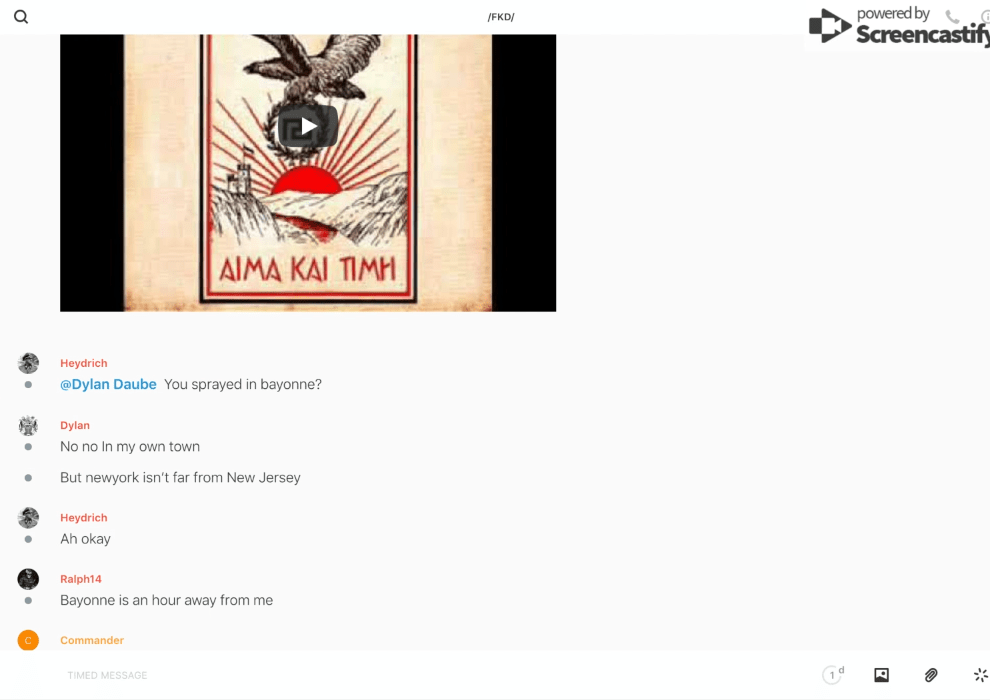Click the burst icon in message bar
Image resolution: width=990 pixels, height=700 pixels.
pyautogui.click(x=980, y=675)
